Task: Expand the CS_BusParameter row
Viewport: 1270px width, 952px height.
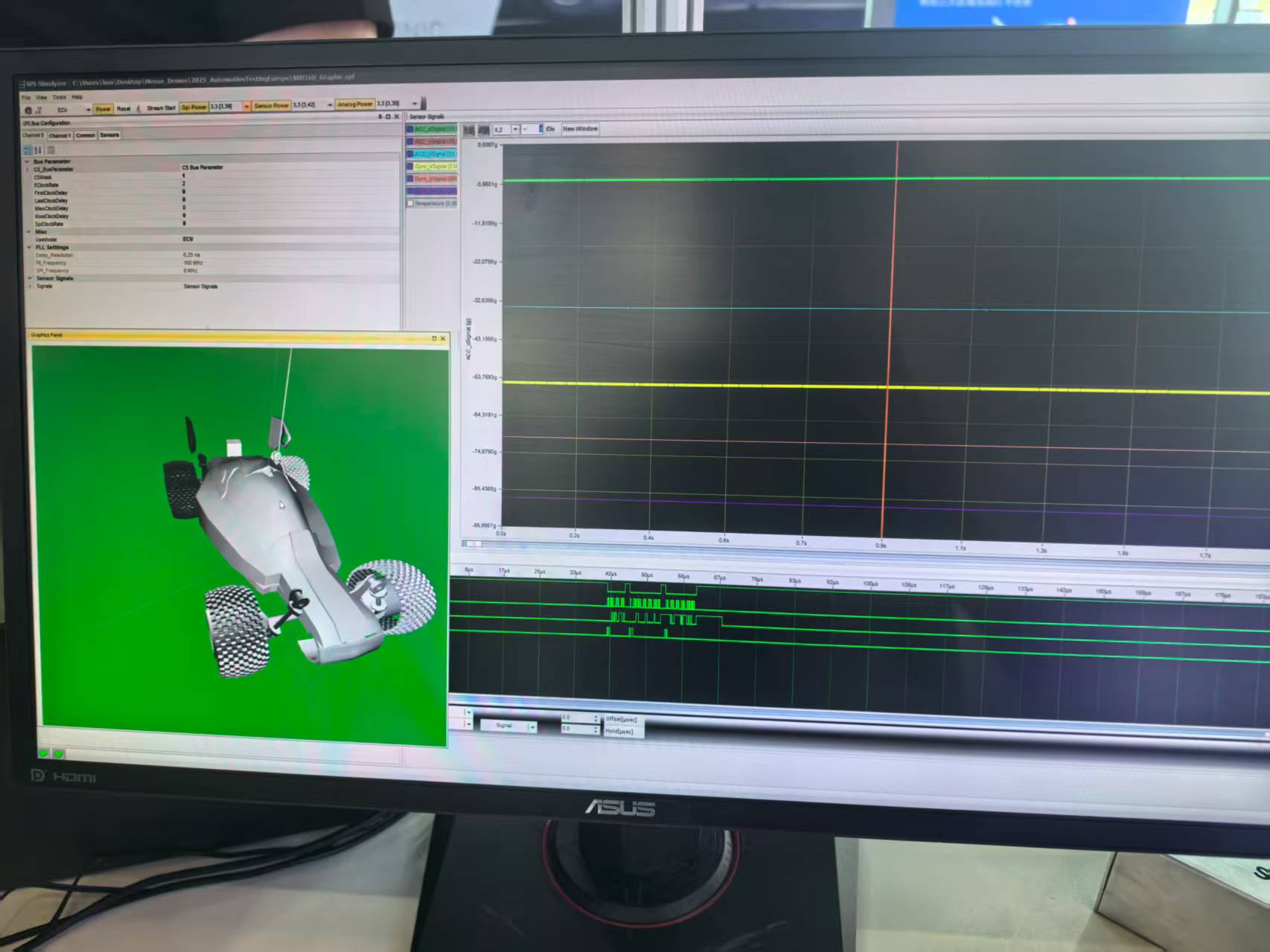Action: coord(28,170)
